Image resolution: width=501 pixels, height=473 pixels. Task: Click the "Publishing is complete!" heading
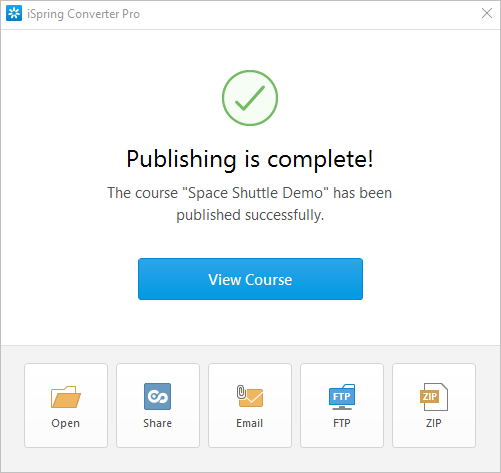[250, 159]
